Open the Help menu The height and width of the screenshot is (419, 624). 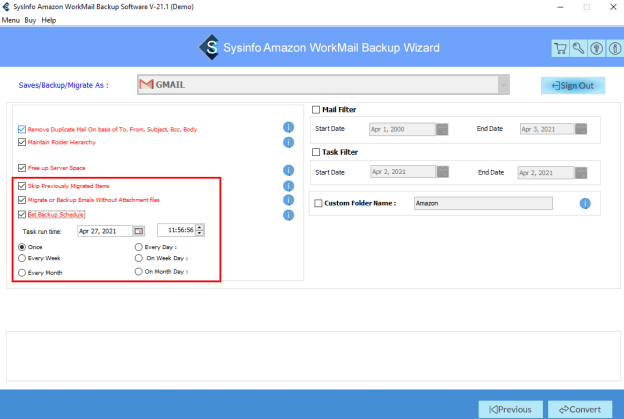[x=49, y=20]
